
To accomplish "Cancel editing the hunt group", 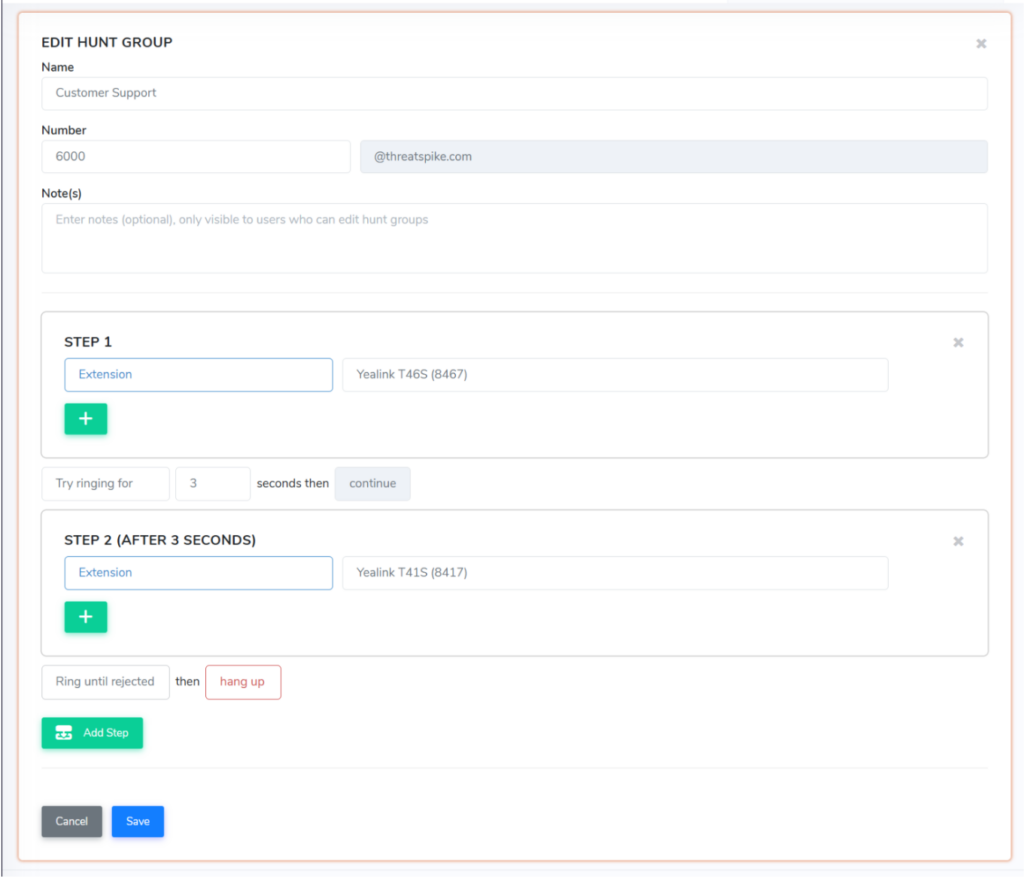I will tap(72, 821).
